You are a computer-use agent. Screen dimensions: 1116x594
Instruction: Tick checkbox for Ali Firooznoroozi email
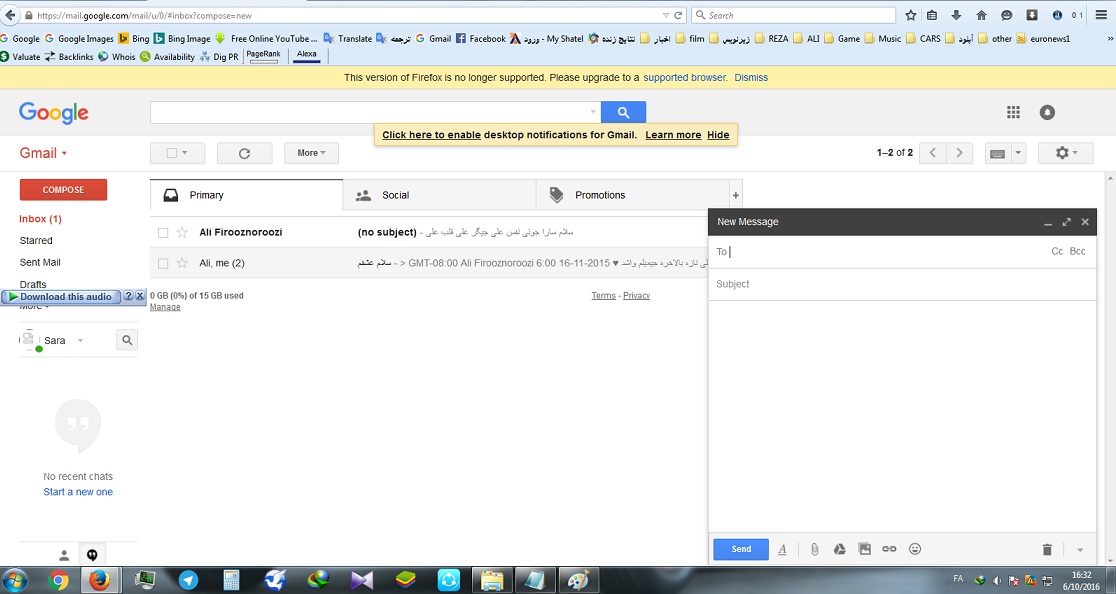[x=163, y=233]
